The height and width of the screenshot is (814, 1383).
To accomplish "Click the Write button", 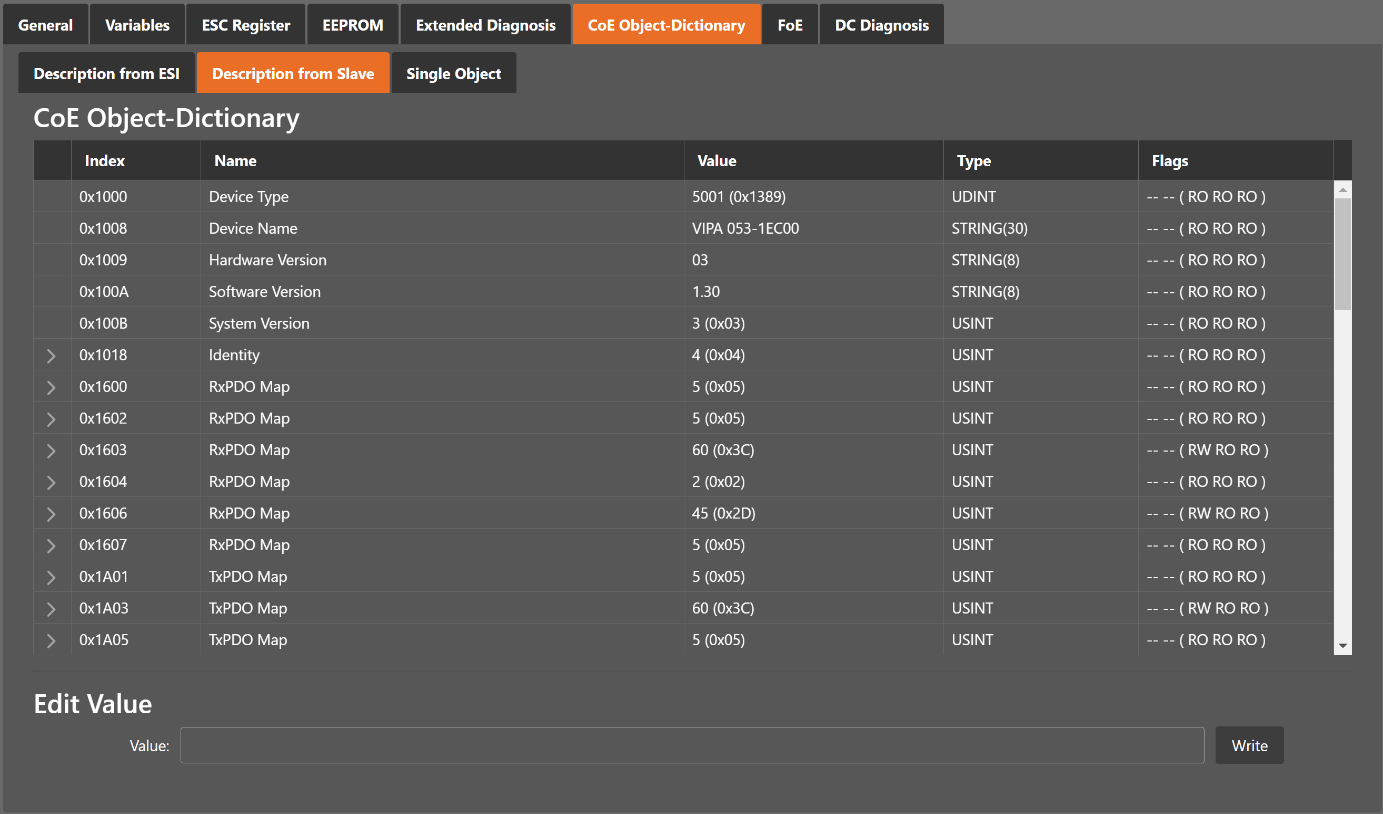I will coord(1249,745).
